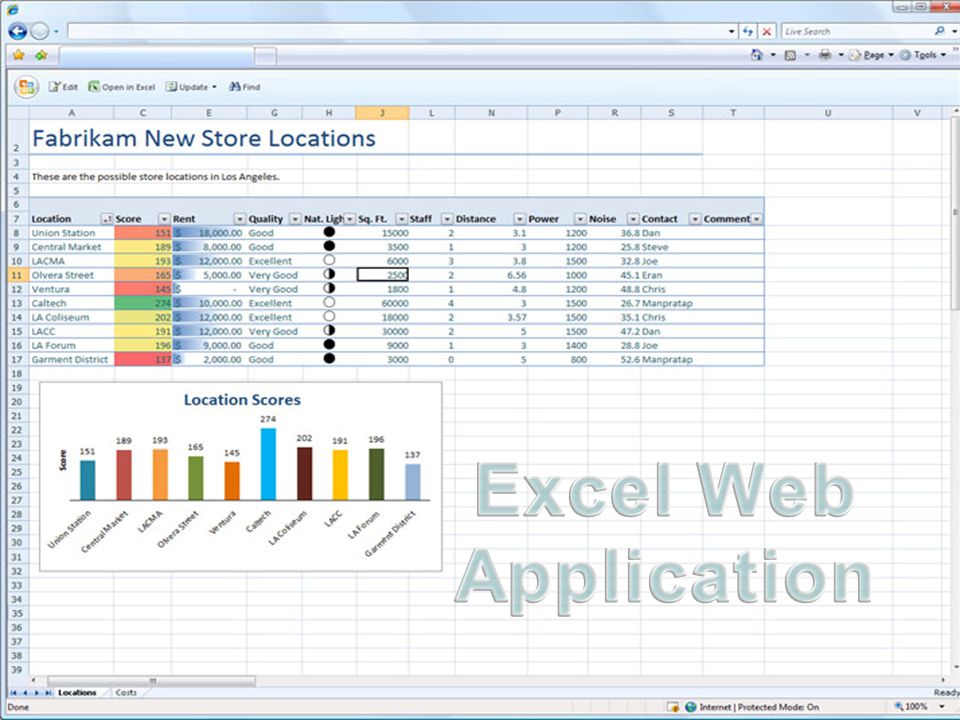This screenshot has width=960, height=720.
Task: Open the Location column filter dropdown
Action: coord(107,219)
